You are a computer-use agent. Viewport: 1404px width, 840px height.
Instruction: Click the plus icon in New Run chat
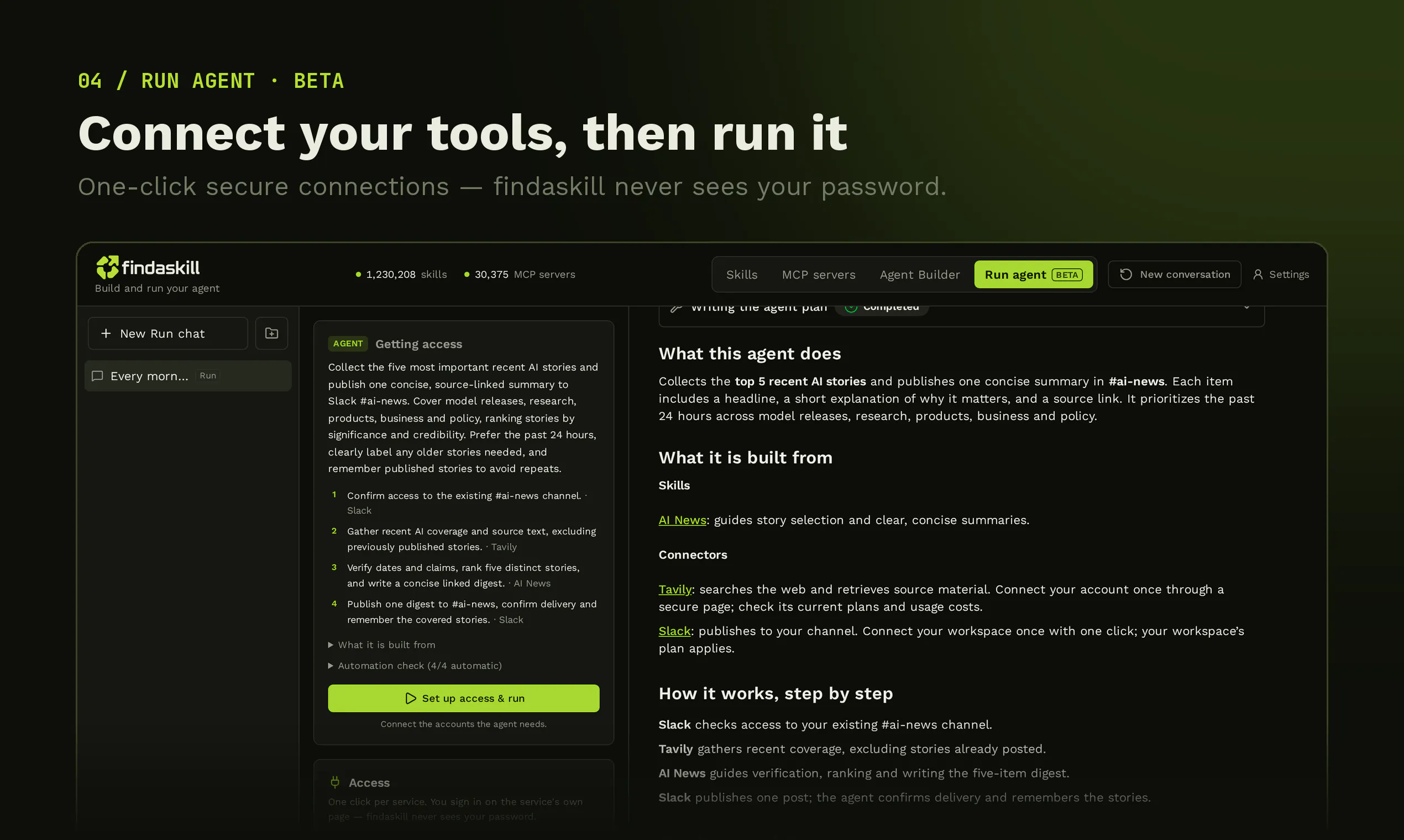(x=106, y=333)
